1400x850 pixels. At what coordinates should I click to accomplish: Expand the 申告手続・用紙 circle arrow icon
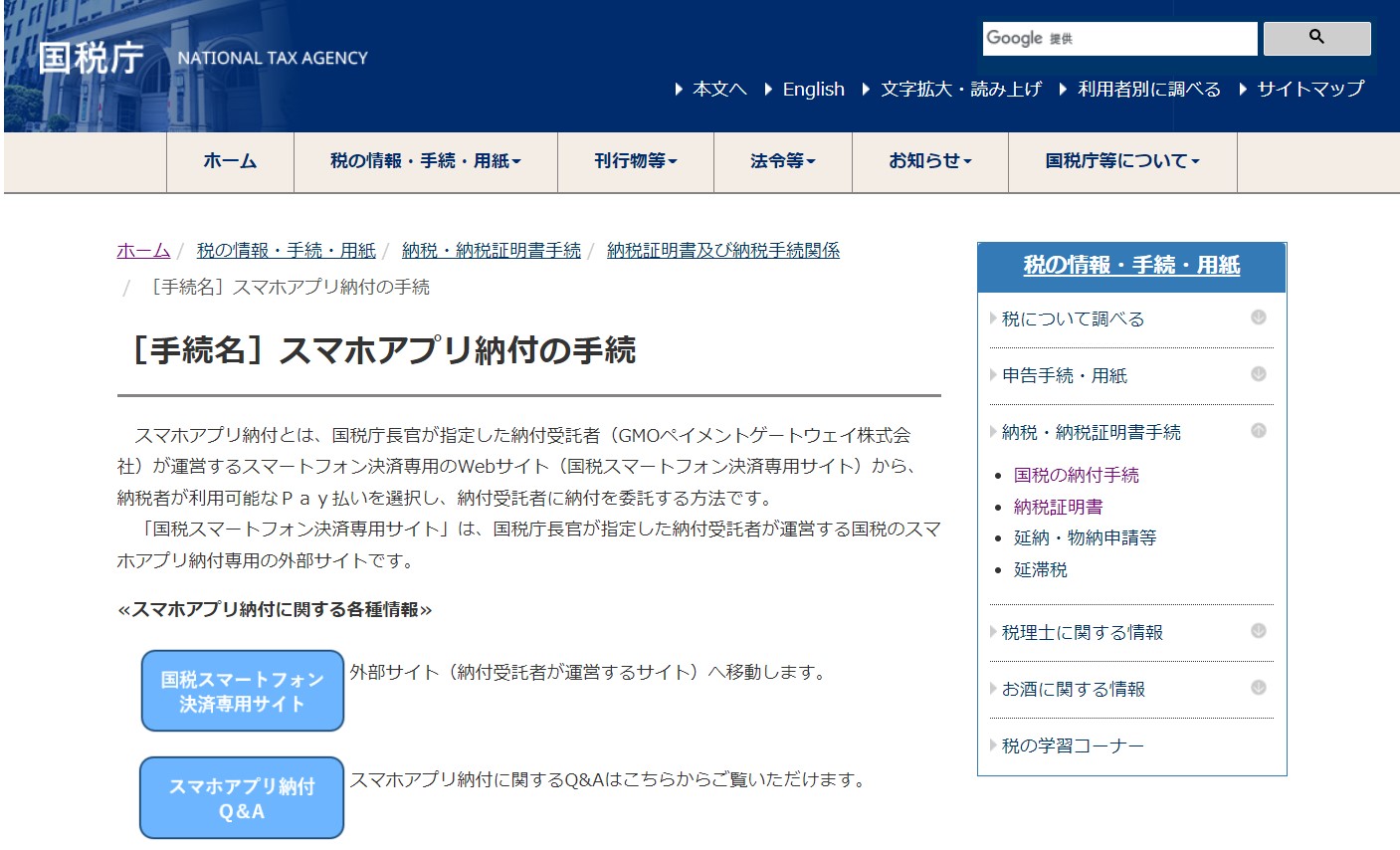[x=1258, y=374]
